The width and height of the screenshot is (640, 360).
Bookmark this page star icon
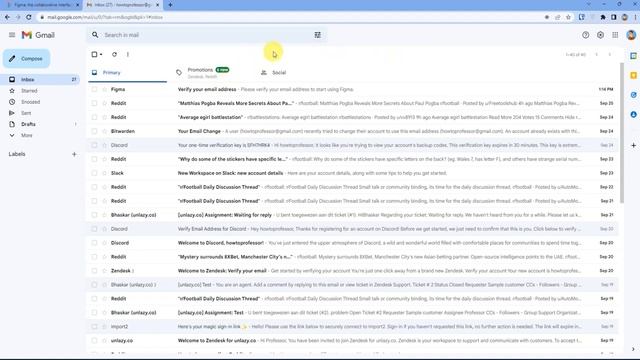(x=568, y=17)
